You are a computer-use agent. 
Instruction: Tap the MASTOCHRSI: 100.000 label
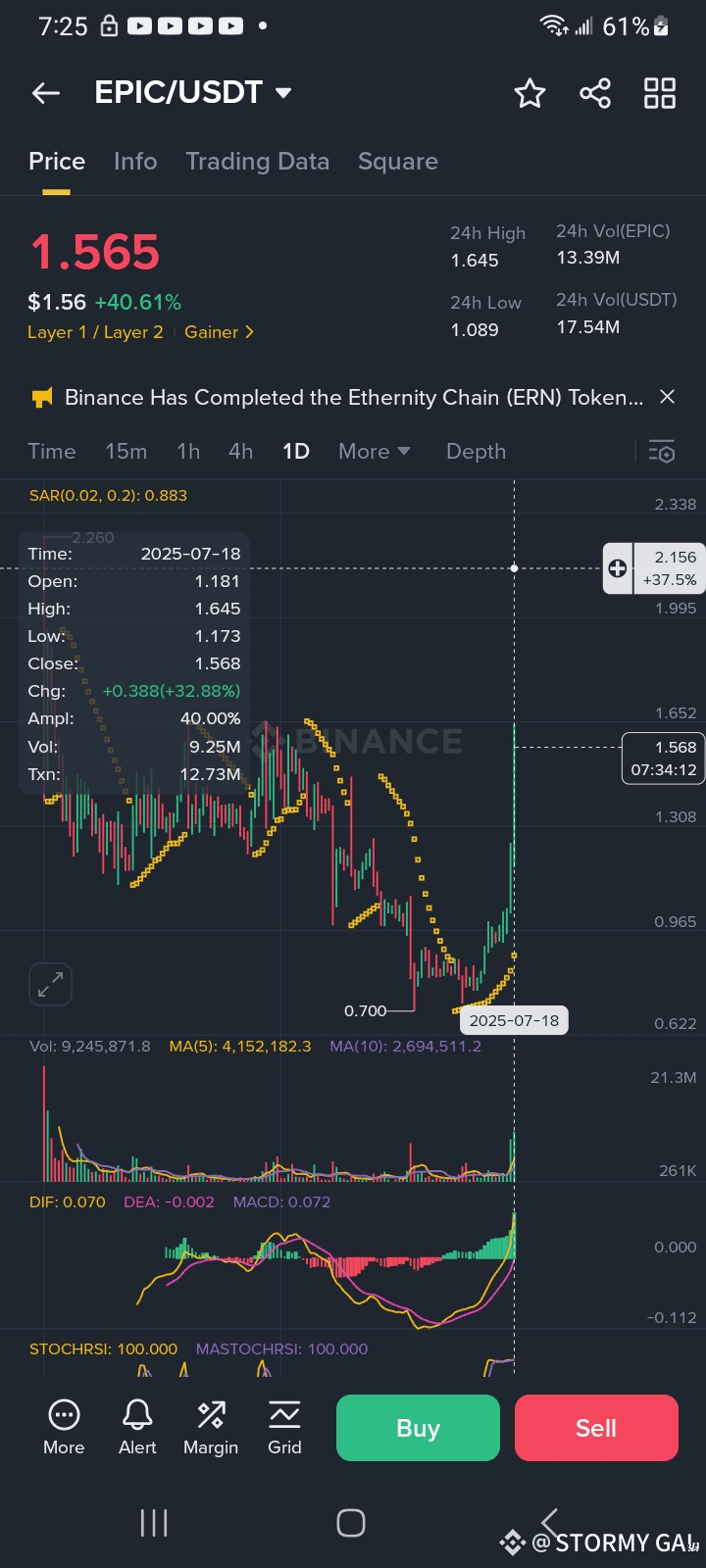(282, 1349)
